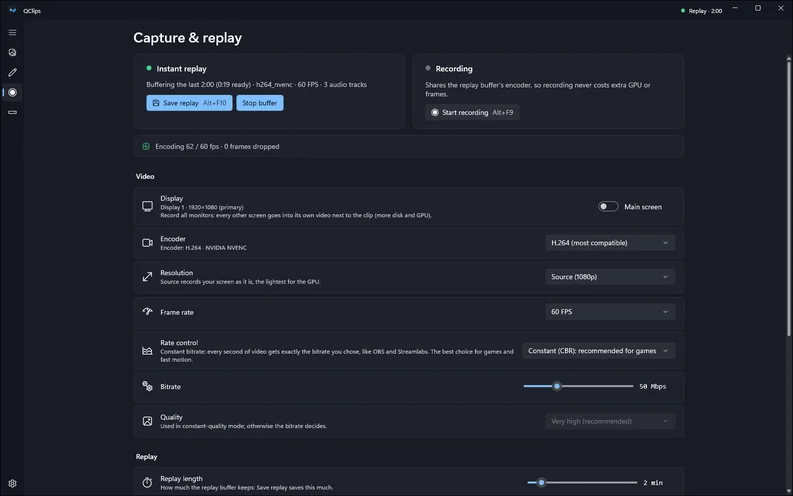Click Stop buffer button
Screen dimensions: 793x496
[x=260, y=103]
